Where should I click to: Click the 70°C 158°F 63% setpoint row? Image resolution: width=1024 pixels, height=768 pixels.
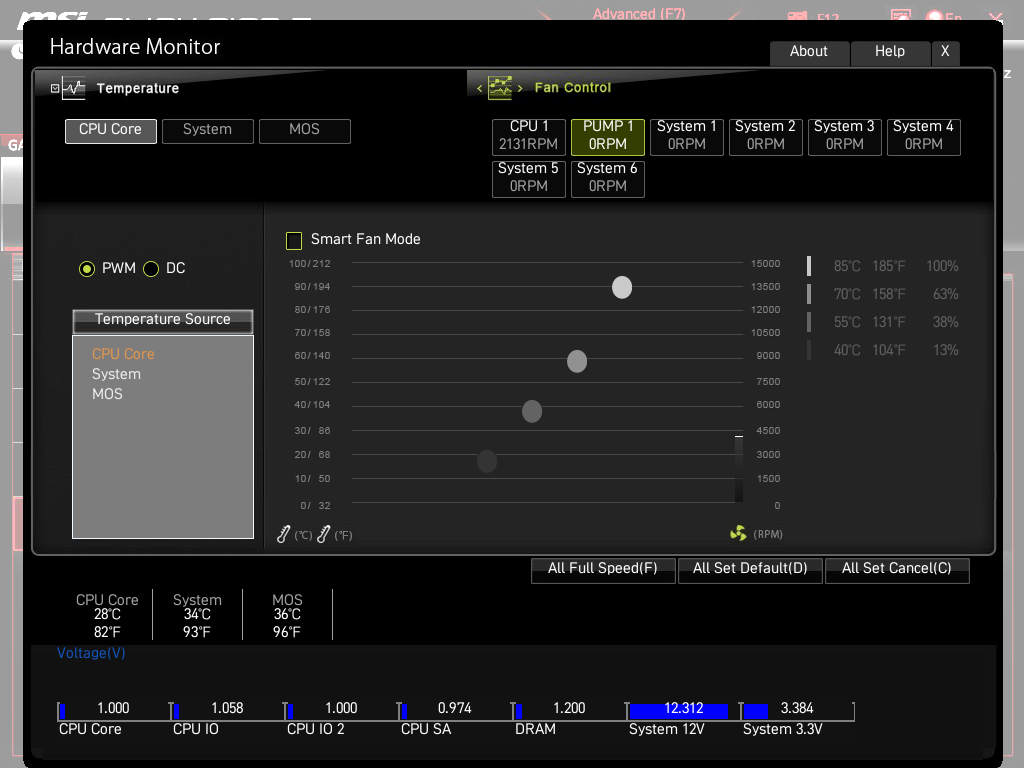pyautogui.click(x=883, y=295)
